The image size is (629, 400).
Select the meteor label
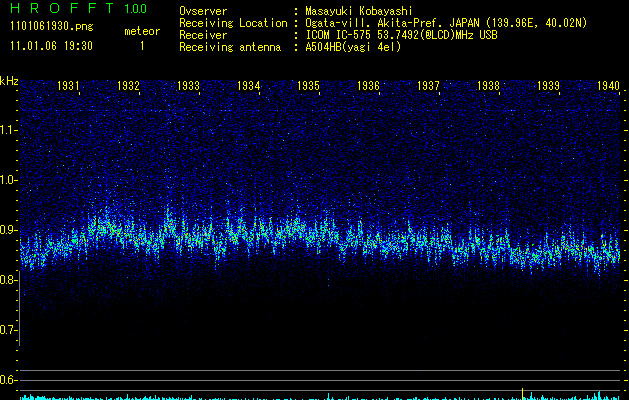click(x=141, y=31)
